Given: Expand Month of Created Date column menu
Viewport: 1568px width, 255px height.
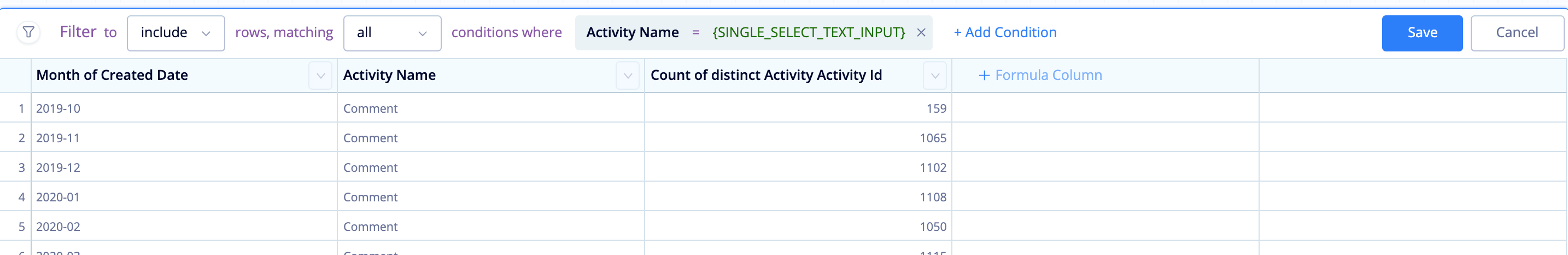Looking at the screenshot, I should point(320,76).
